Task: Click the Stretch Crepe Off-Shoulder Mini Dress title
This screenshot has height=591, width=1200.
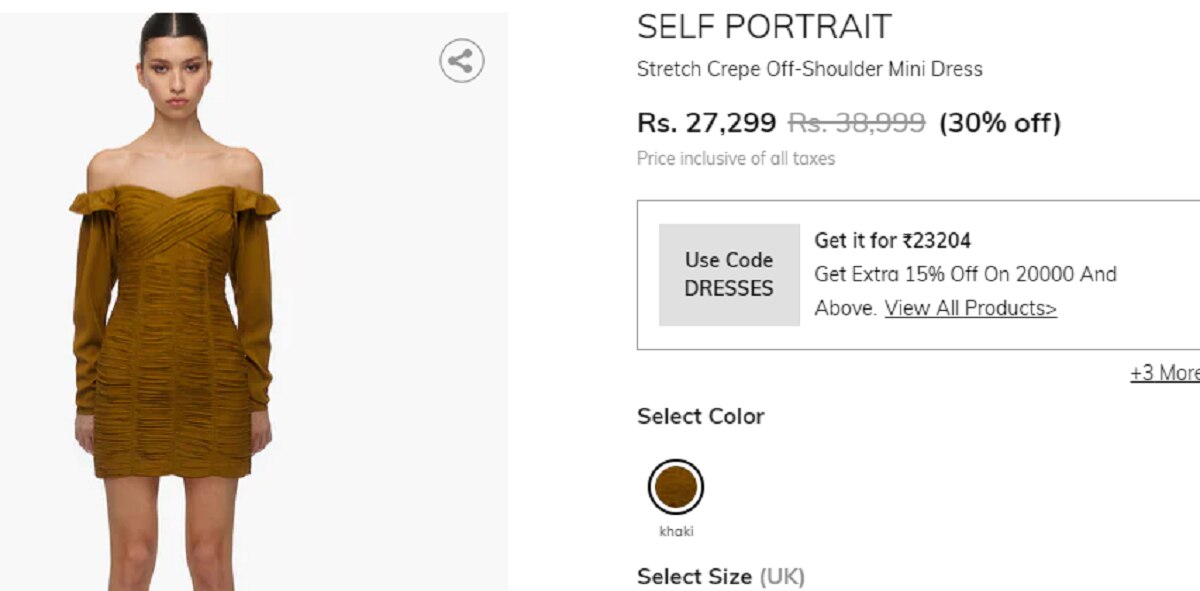Action: pos(810,69)
